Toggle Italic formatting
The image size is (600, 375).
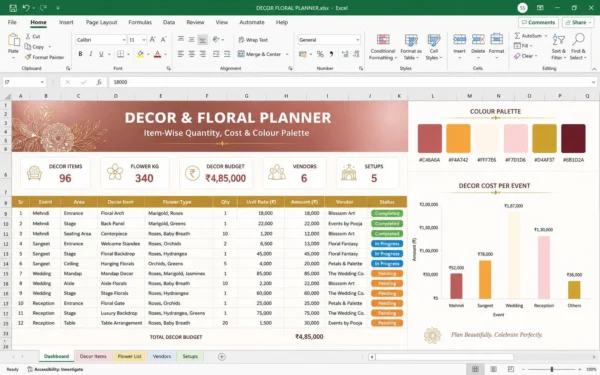[91, 54]
